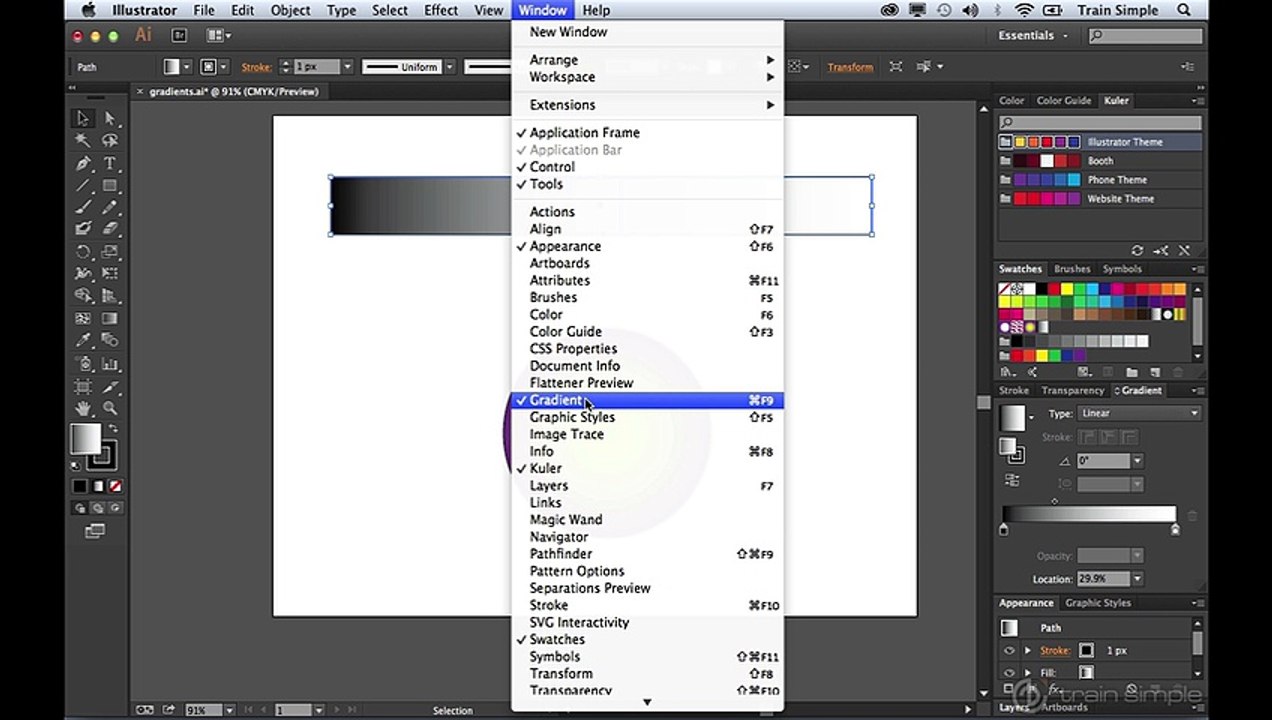This screenshot has height=720, width=1272.
Task: Select the Scale tool
Action: (x=109, y=252)
